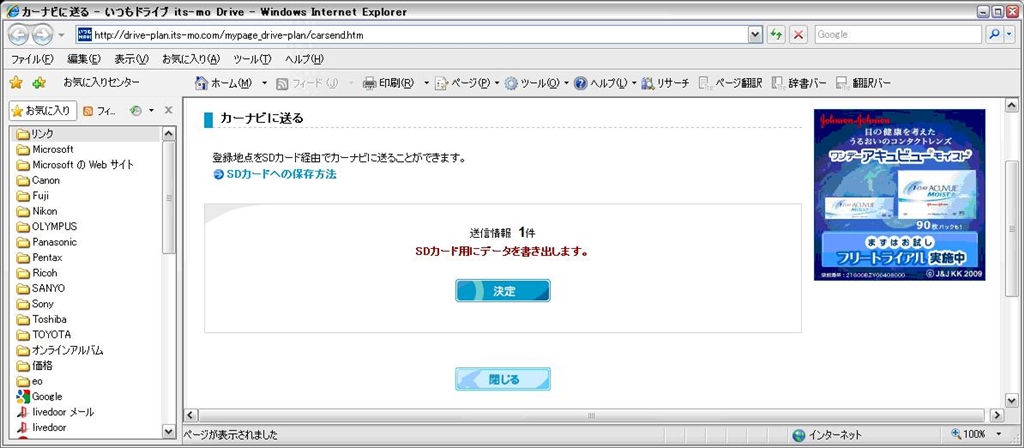The width and height of the screenshot is (1024, 448).
Task: Open the recent pages dropdown near Back button
Action: pyautogui.click(x=61, y=35)
